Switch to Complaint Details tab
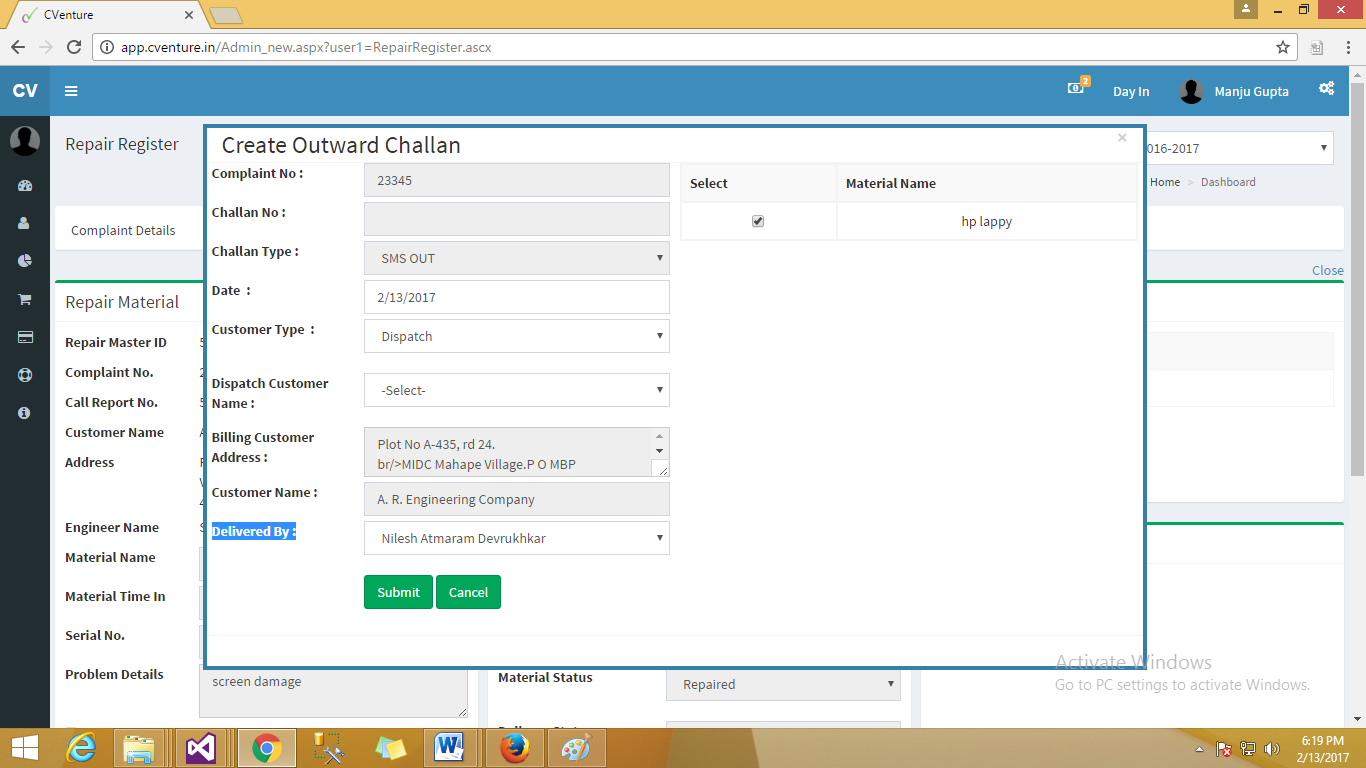Screen dimensions: 1366x768 [123, 230]
